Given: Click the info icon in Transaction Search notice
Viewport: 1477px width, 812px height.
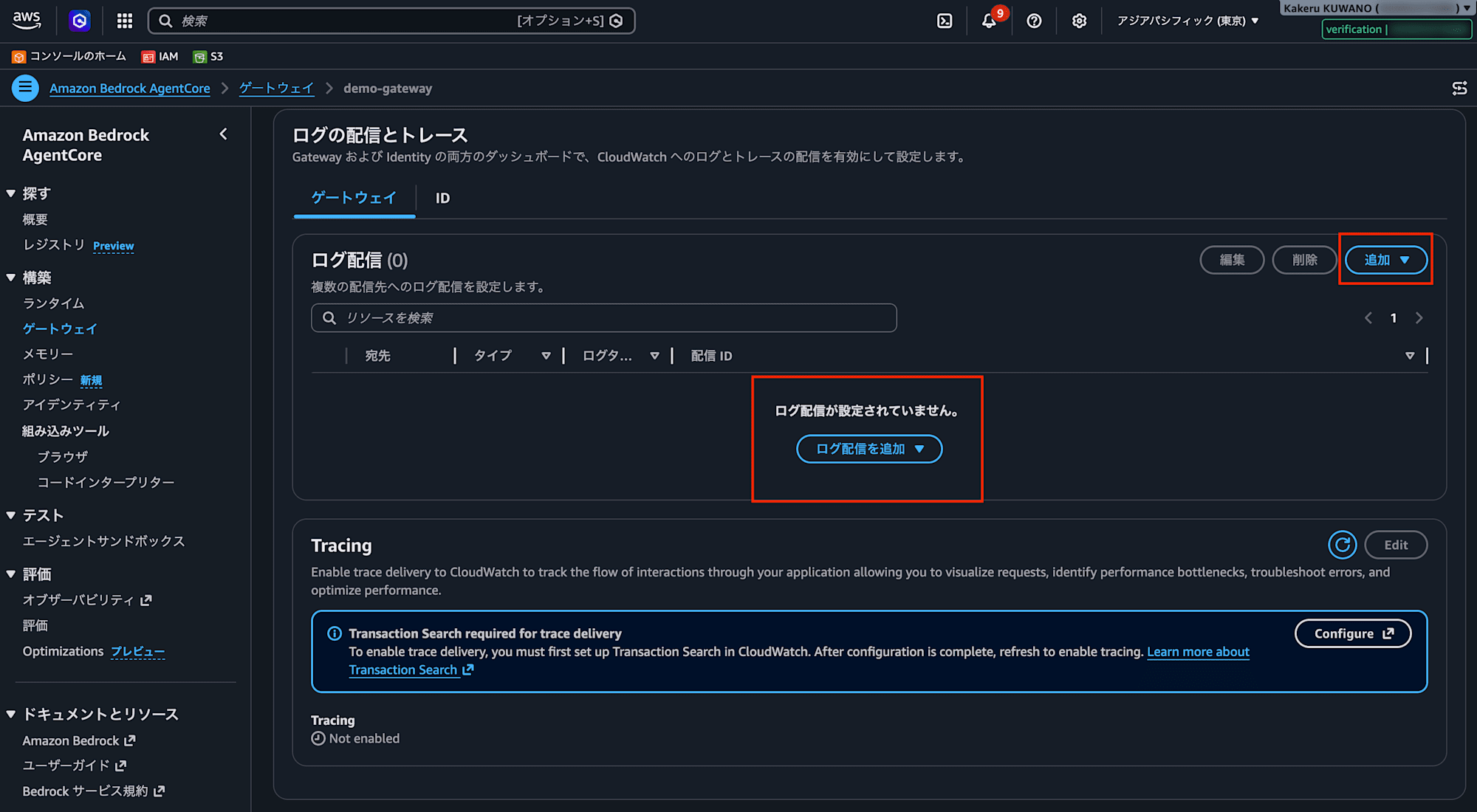Looking at the screenshot, I should (x=335, y=633).
